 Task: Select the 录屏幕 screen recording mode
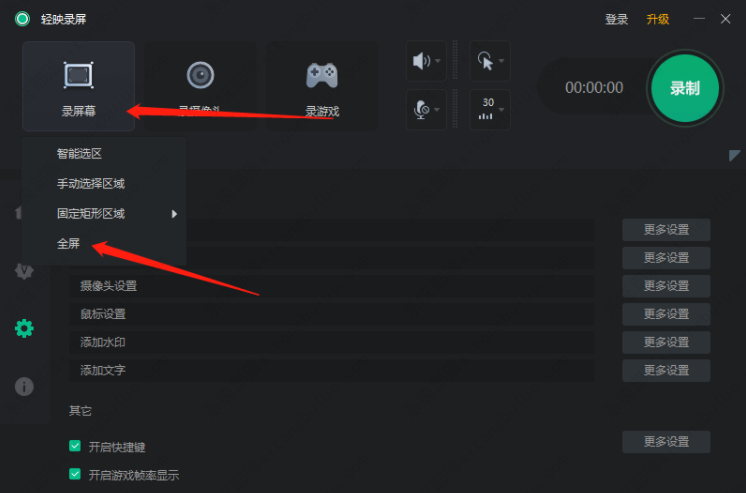coord(79,86)
